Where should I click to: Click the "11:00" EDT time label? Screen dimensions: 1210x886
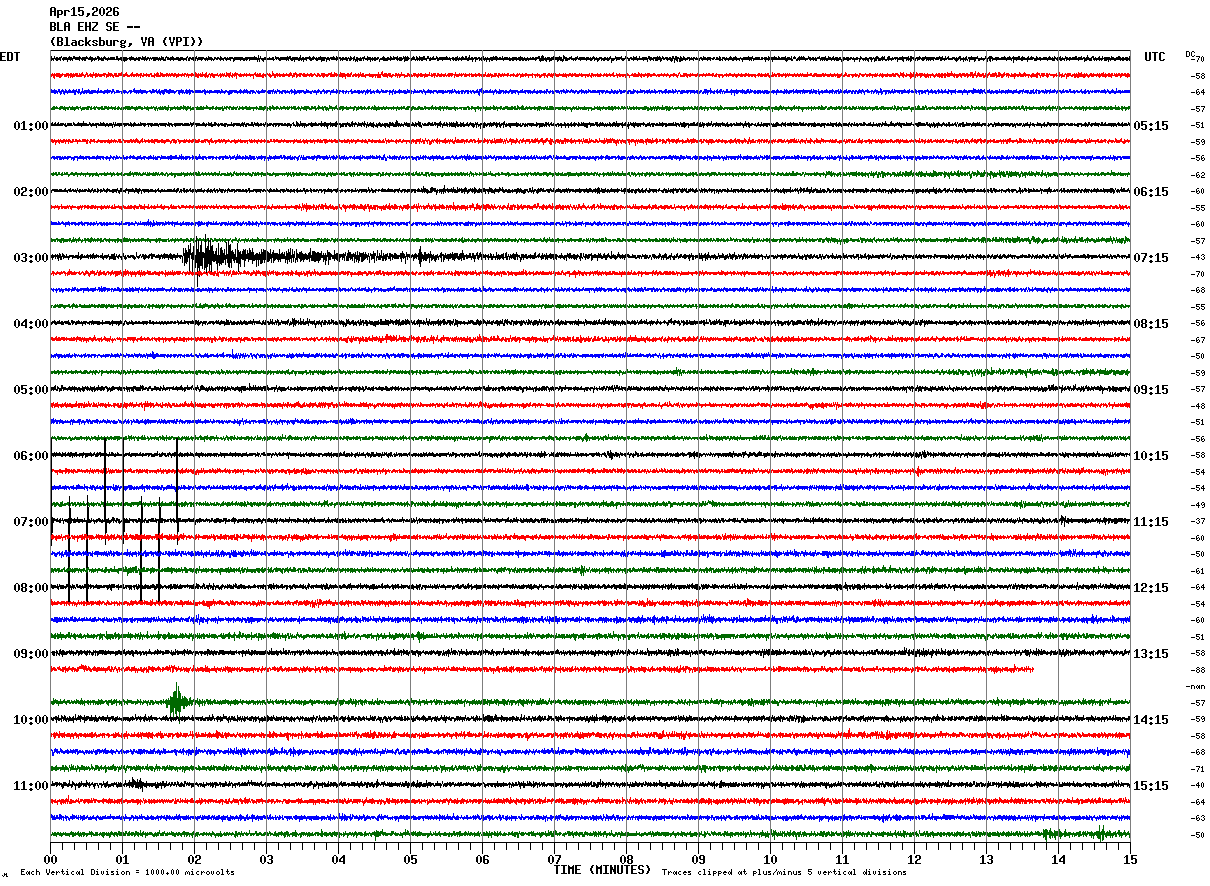(31, 786)
